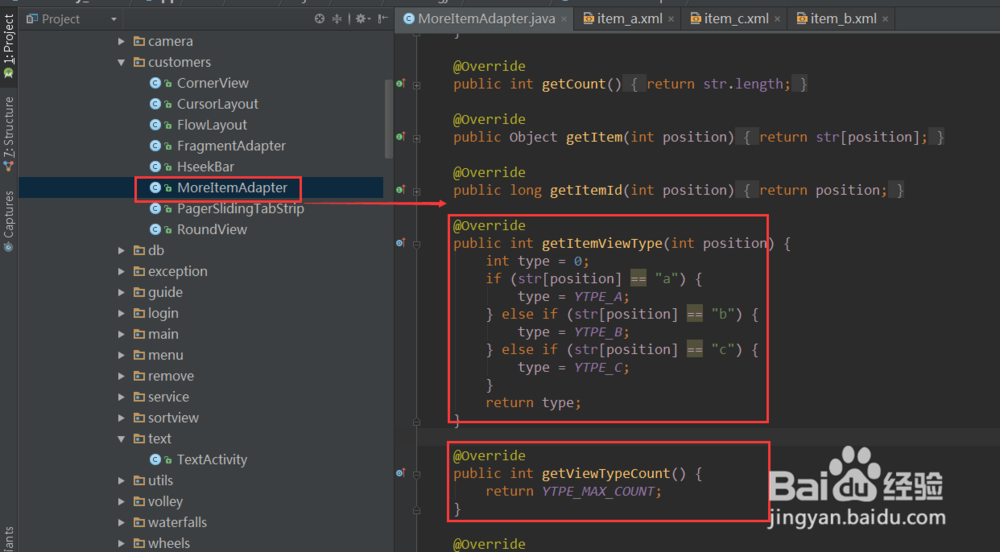The image size is (1000, 552).
Task: Expand the folded getCount method body
Action: 416,84
